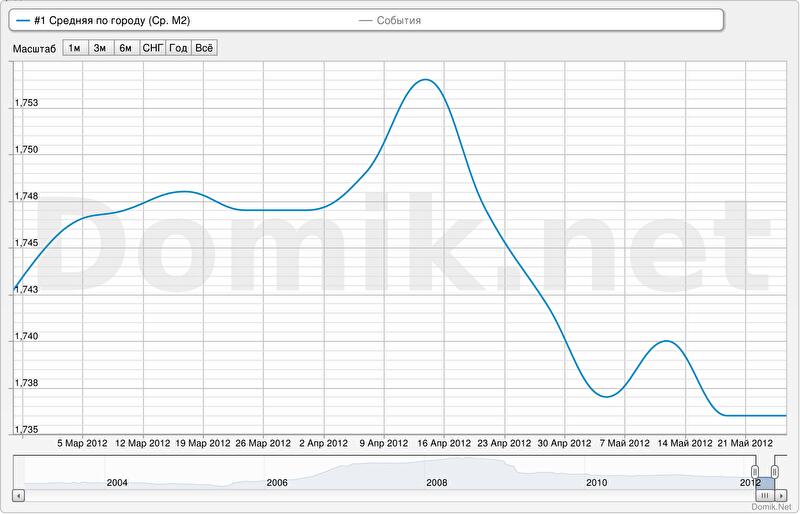Screen dimensions: 800x514
Task: Click the blue line marker in legend
Action: [x=23, y=20]
